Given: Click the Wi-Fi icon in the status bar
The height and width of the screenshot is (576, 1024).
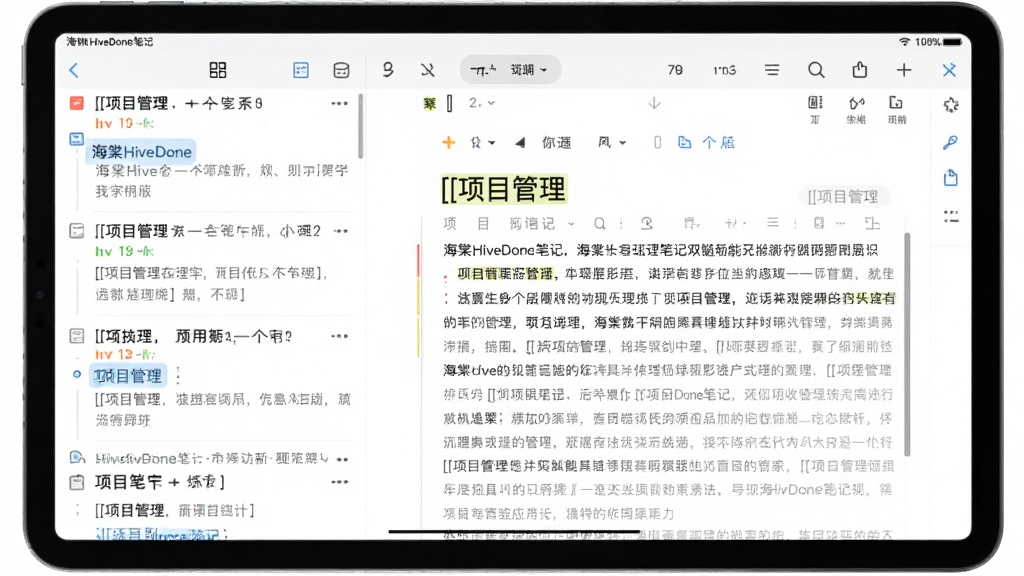Looking at the screenshot, I should pyautogui.click(x=904, y=42).
